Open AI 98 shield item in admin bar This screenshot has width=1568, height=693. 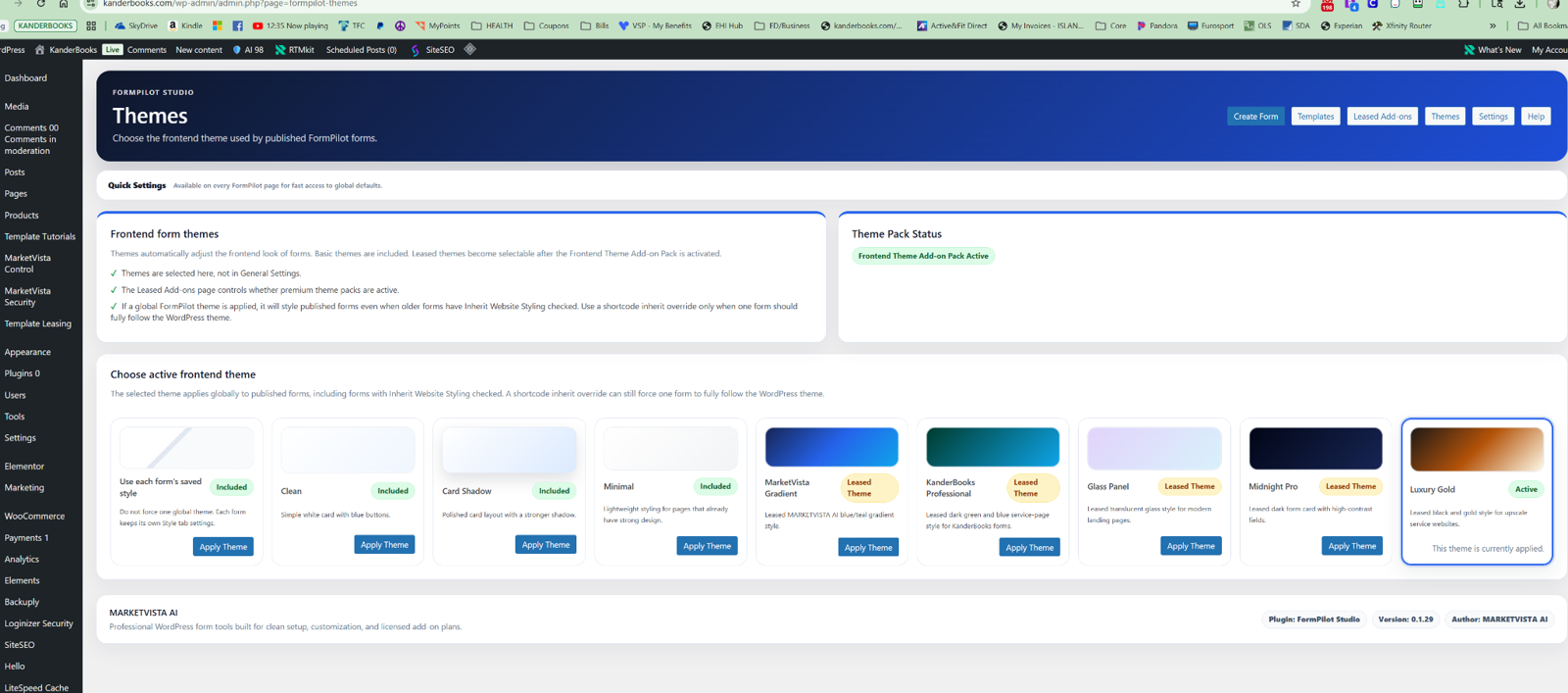tap(248, 49)
